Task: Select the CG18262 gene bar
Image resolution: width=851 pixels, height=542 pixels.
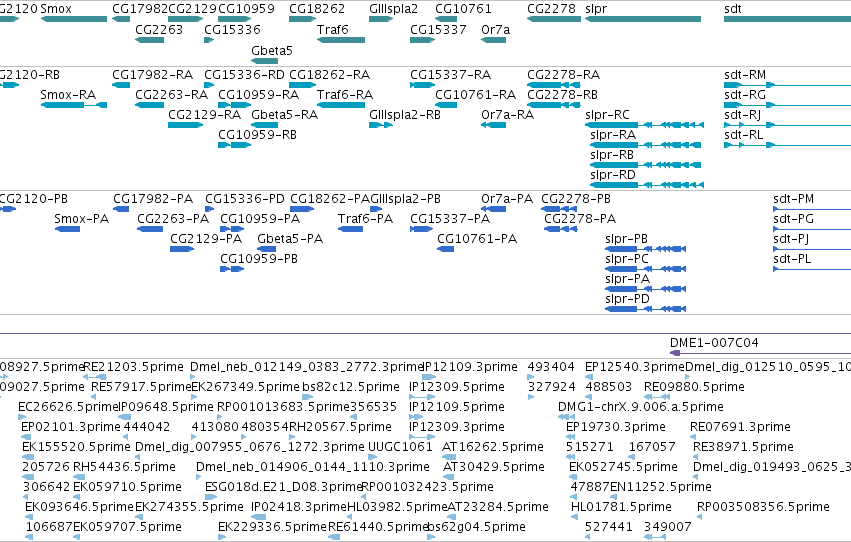Action: (x=302, y=20)
